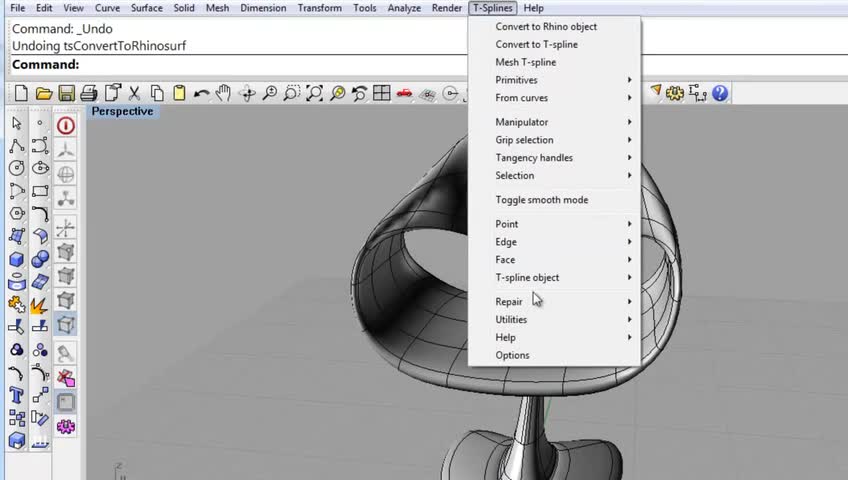Open the Surface menu
848x480 pixels.
tap(147, 8)
